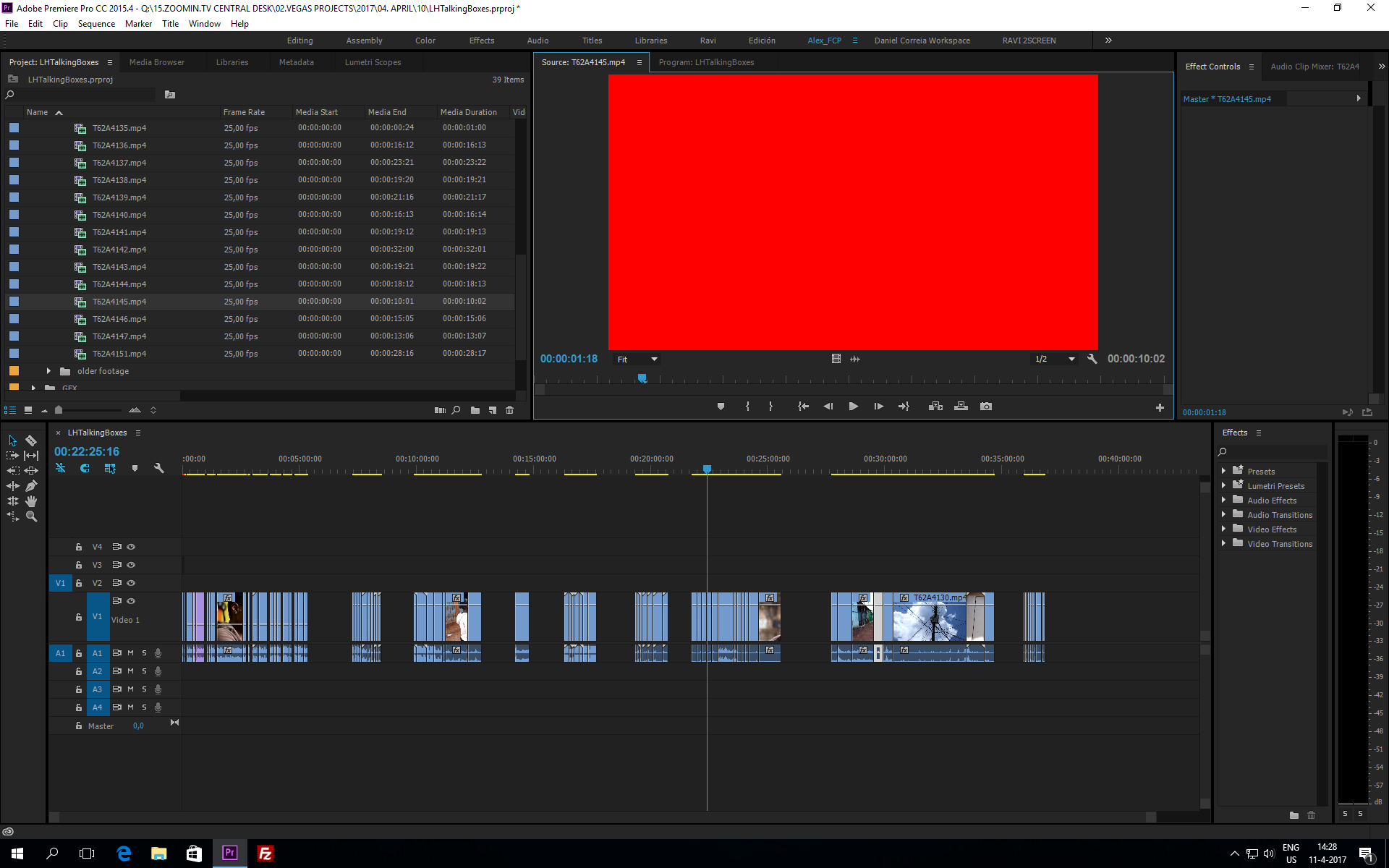Show more workspaces with double chevron
The image size is (1389, 868).
point(1108,41)
